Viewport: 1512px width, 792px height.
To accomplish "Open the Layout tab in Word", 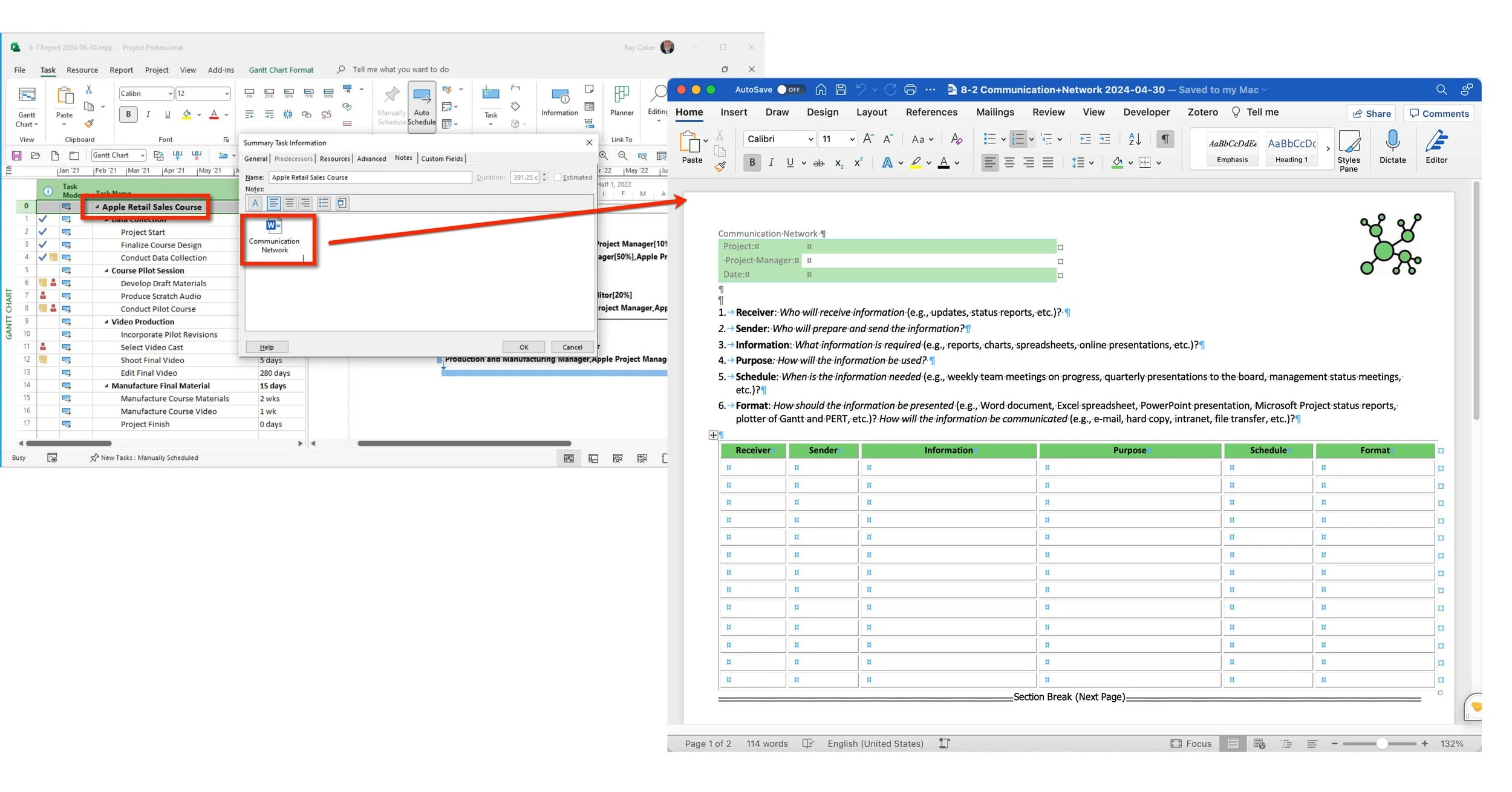I will click(x=872, y=112).
